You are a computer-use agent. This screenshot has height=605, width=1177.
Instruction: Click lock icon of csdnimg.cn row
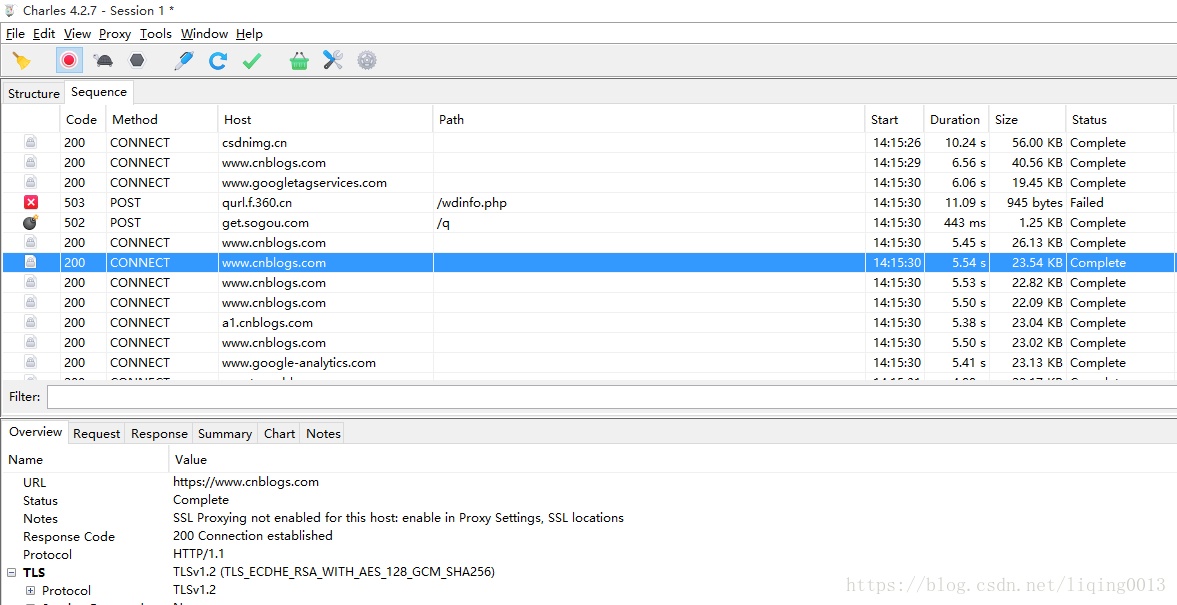[x=31, y=142]
